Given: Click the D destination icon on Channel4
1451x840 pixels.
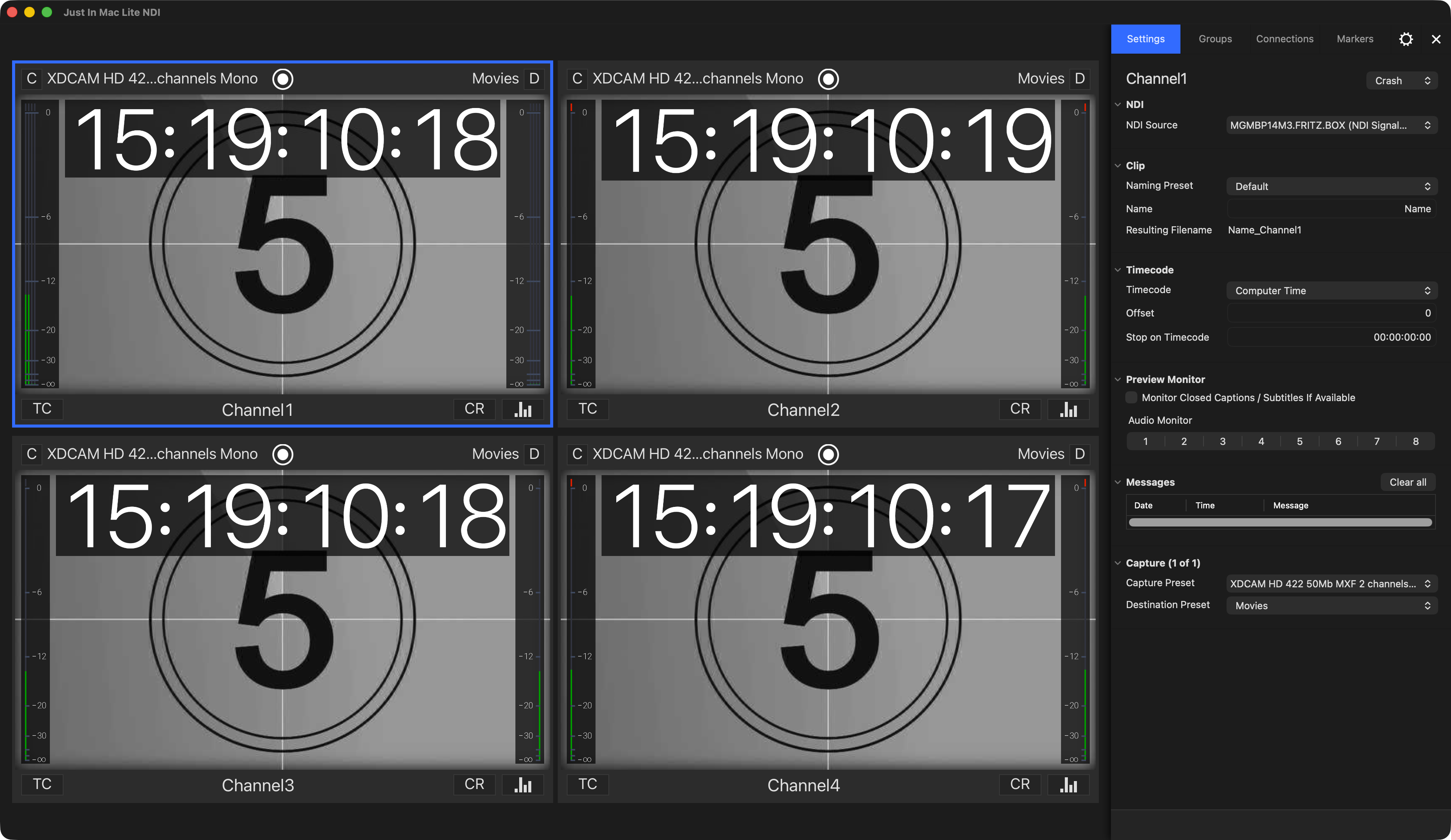Looking at the screenshot, I should (x=1080, y=454).
